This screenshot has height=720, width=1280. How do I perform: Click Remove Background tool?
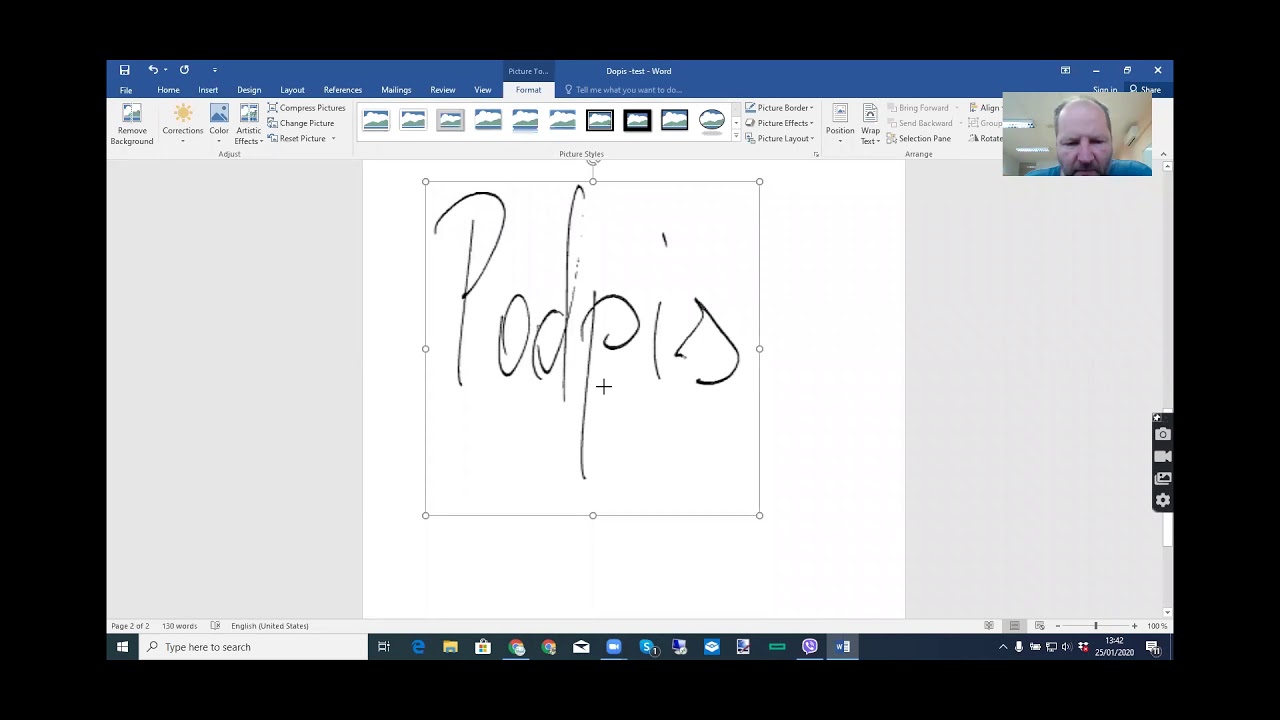[132, 125]
